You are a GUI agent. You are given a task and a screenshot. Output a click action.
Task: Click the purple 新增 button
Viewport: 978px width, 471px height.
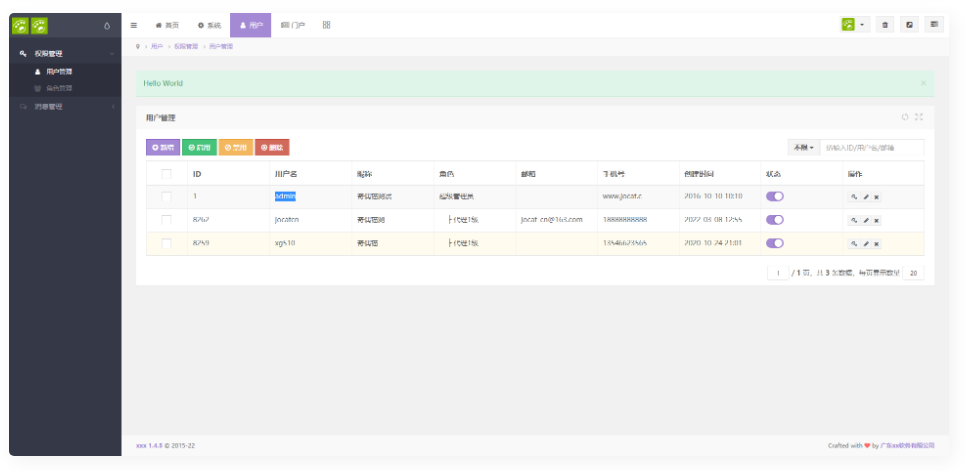(162, 147)
